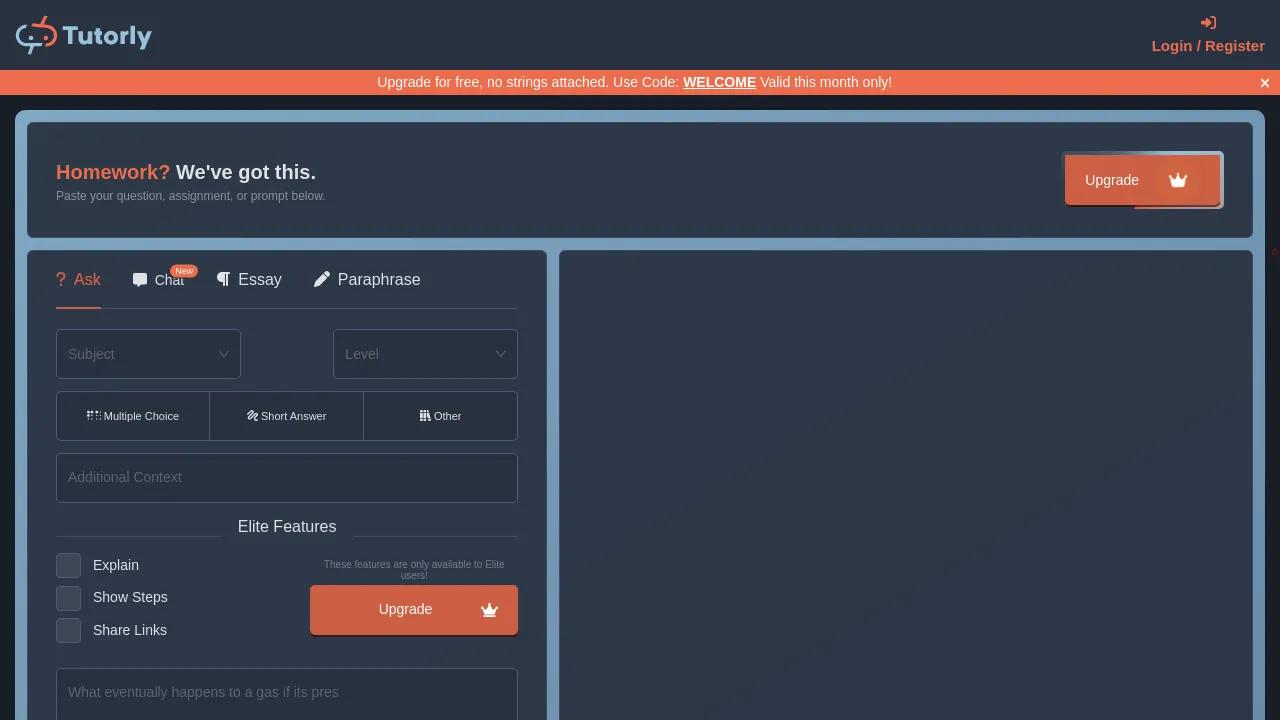Click the Other books icon
This screenshot has height=720, width=1280.
pos(425,415)
